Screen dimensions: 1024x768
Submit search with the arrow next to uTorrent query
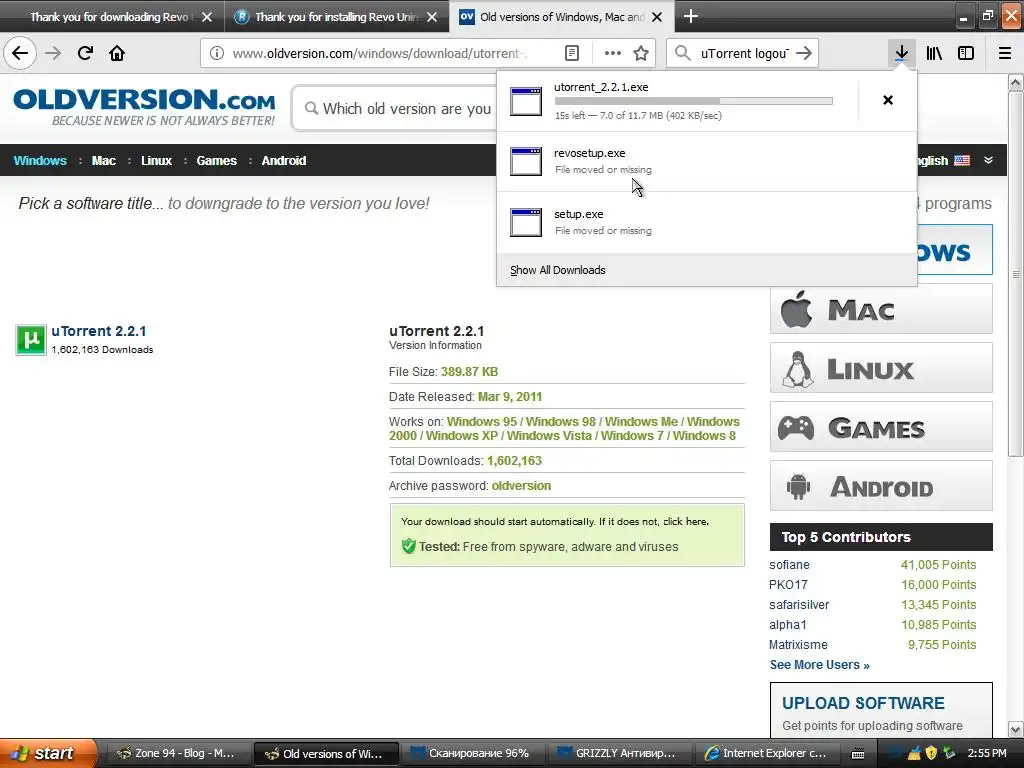(x=804, y=53)
